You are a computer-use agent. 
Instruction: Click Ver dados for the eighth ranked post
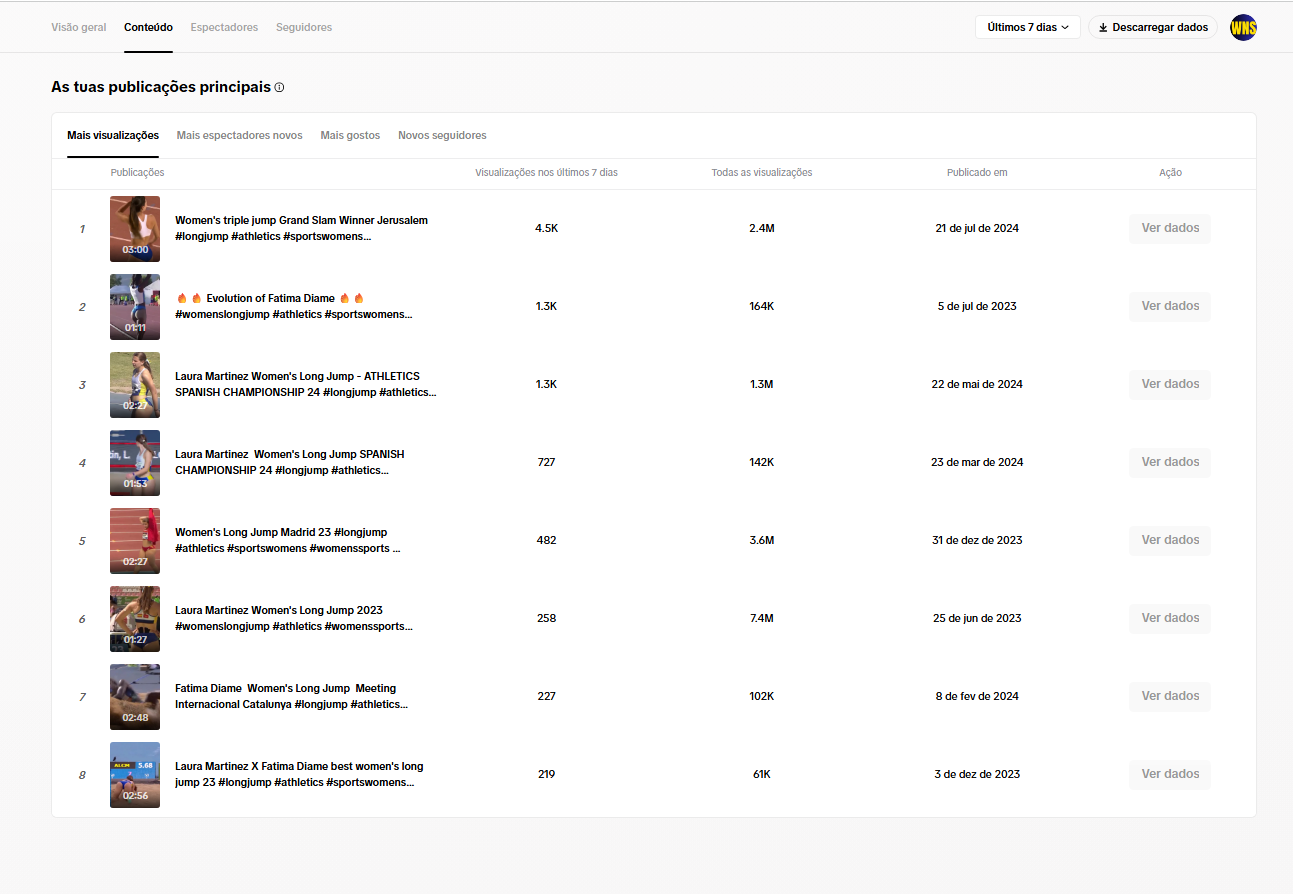coord(1169,775)
